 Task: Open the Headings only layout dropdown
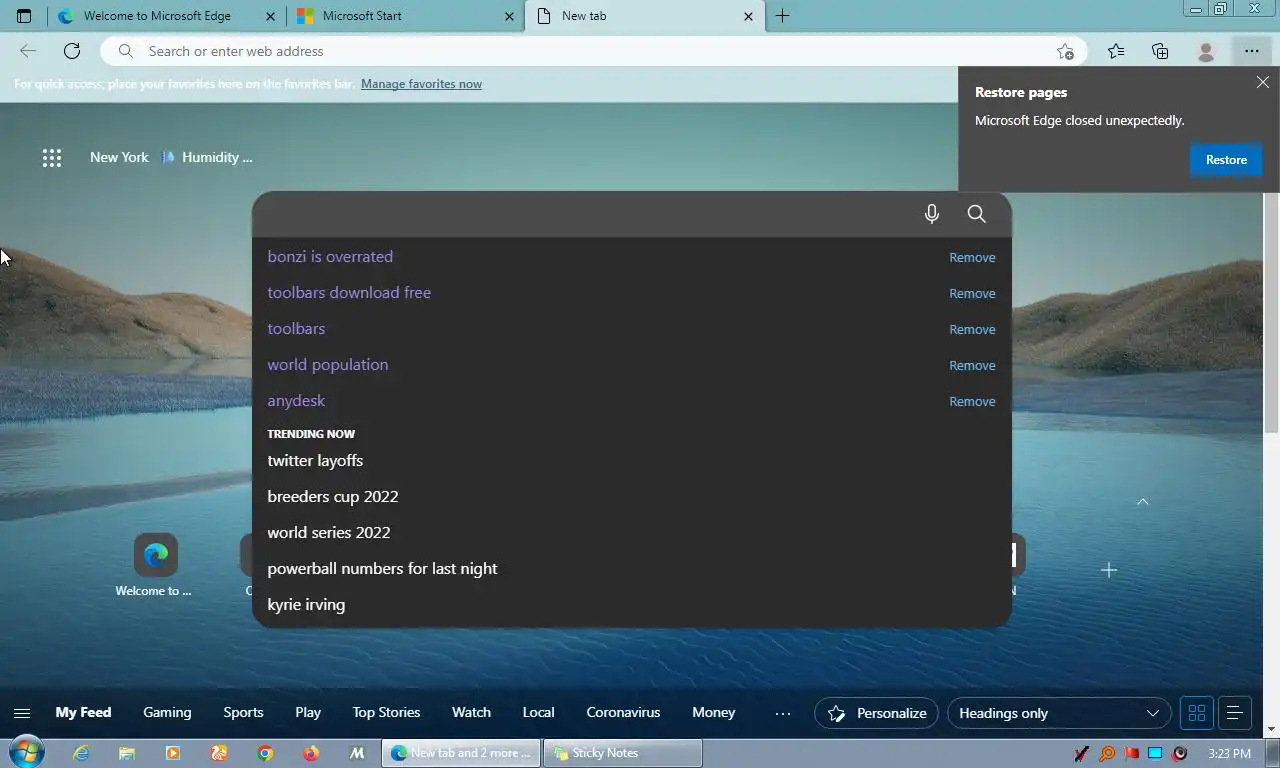click(1059, 713)
